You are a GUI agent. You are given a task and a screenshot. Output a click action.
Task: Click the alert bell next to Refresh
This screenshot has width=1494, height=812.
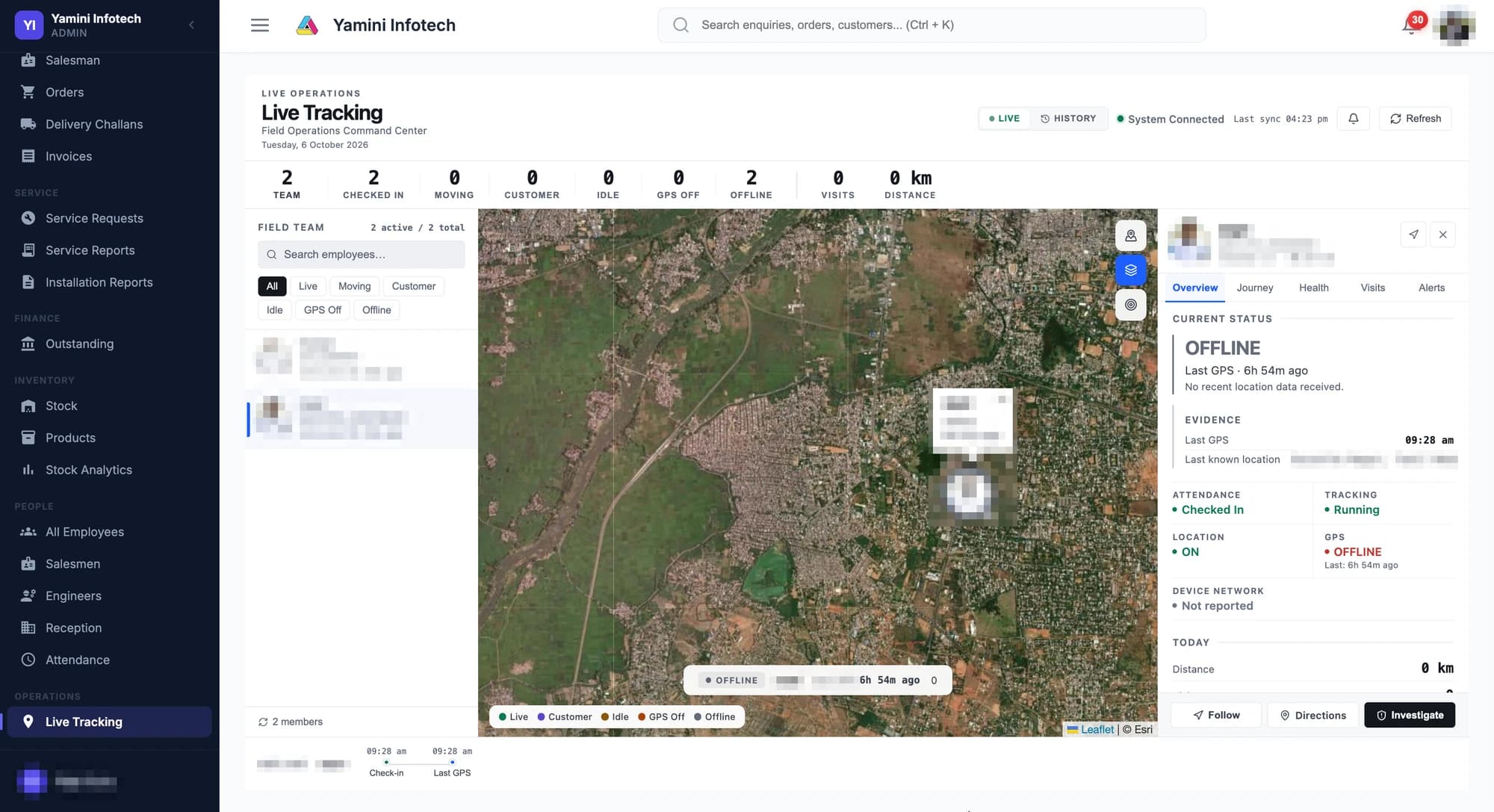coord(1353,119)
